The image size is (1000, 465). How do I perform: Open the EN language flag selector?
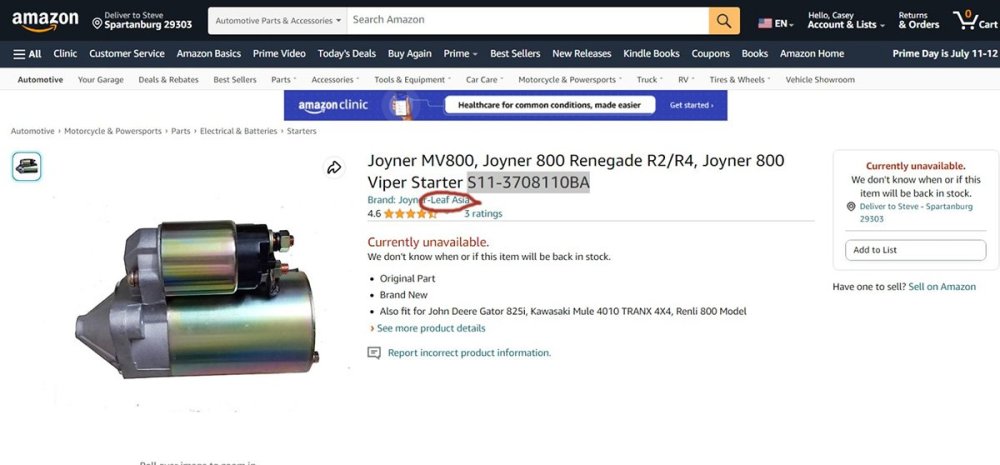click(x=776, y=24)
